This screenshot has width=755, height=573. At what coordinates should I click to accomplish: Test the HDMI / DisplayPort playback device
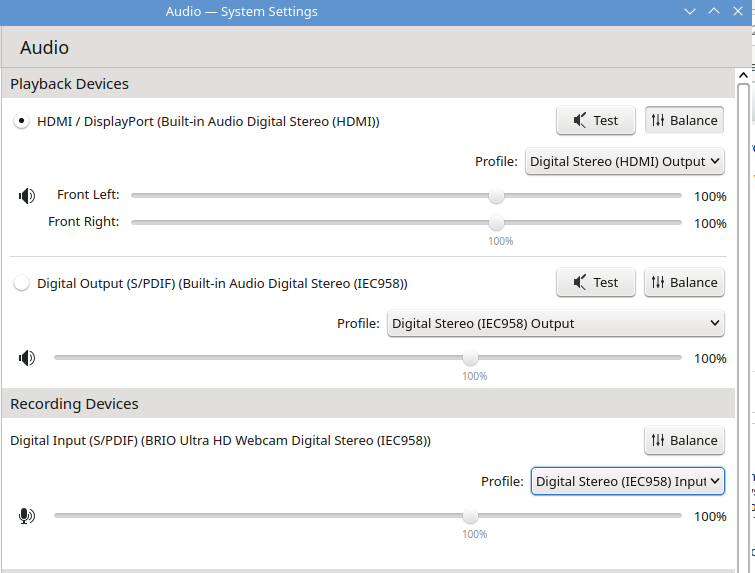pyautogui.click(x=595, y=121)
